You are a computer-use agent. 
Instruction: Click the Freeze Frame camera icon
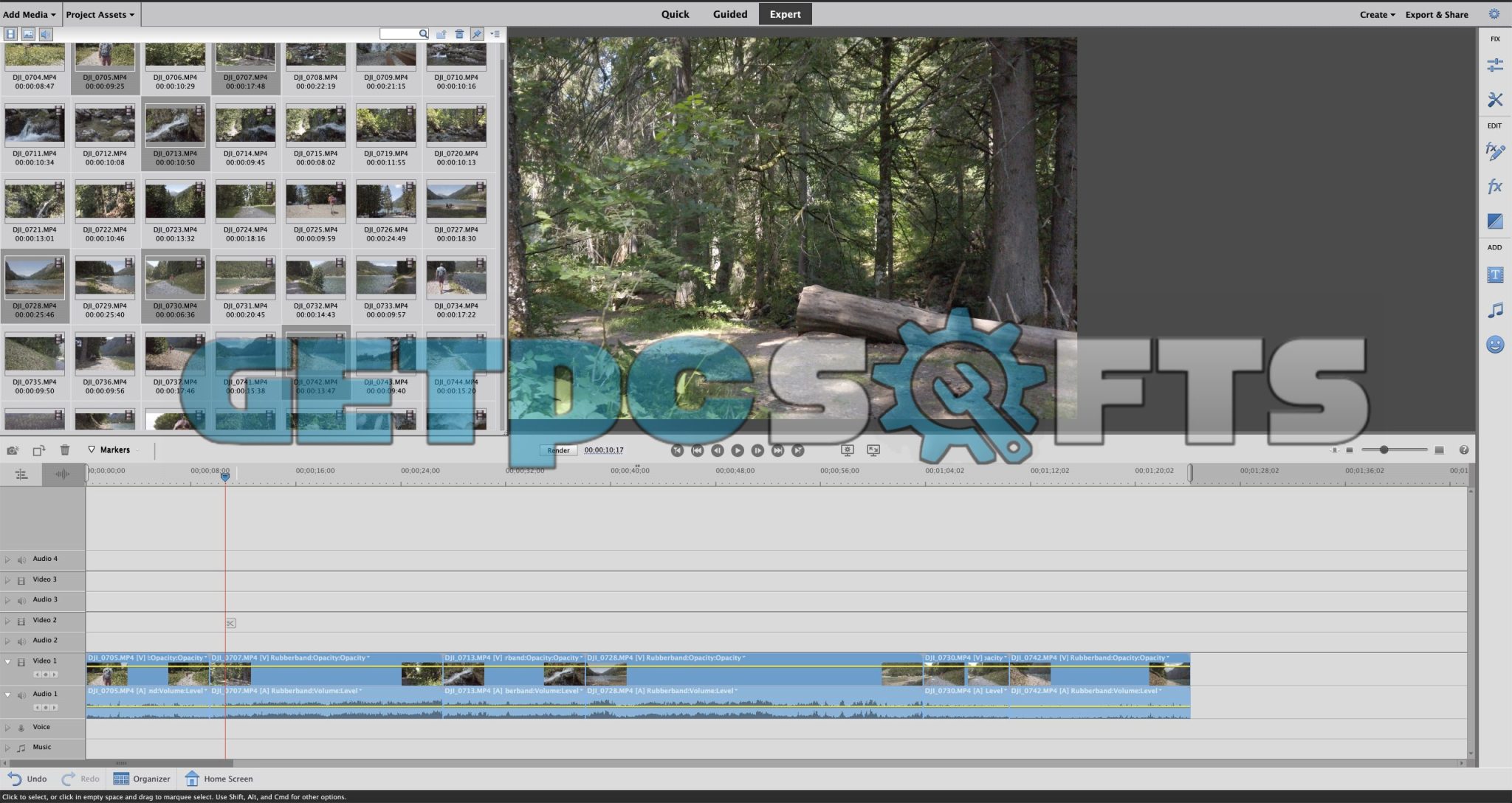tap(13, 450)
